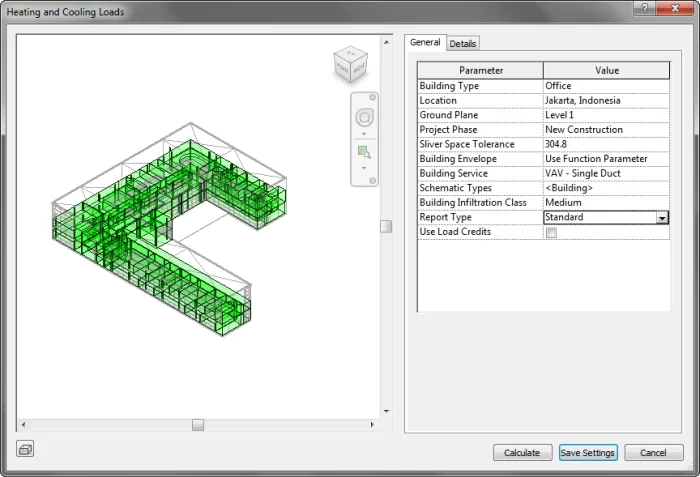Switch to the Details tab
This screenshot has width=700, height=477.
[462, 44]
